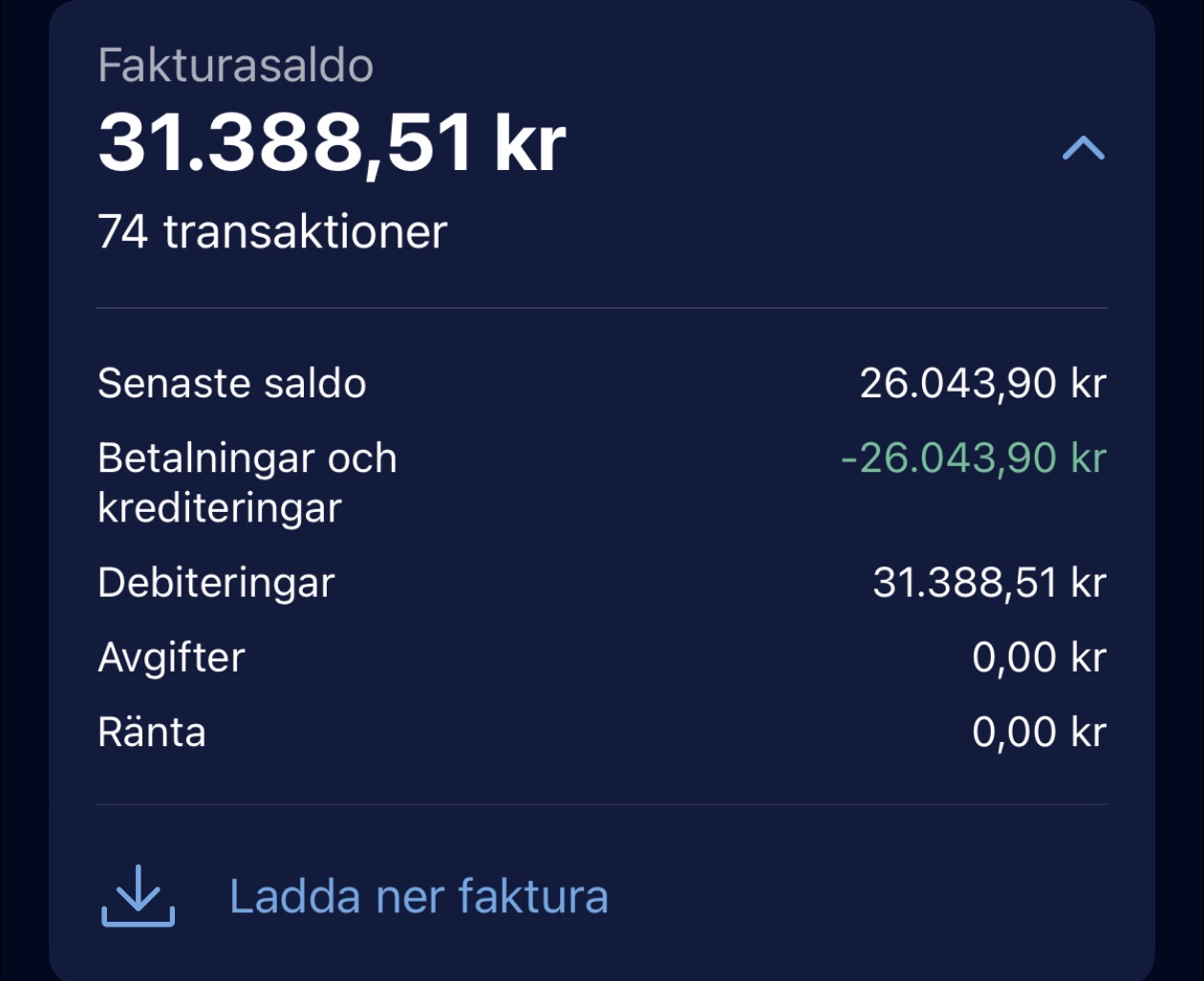Click the download invoice arrow icon
Screen dimensions: 1204x981
coord(139,896)
